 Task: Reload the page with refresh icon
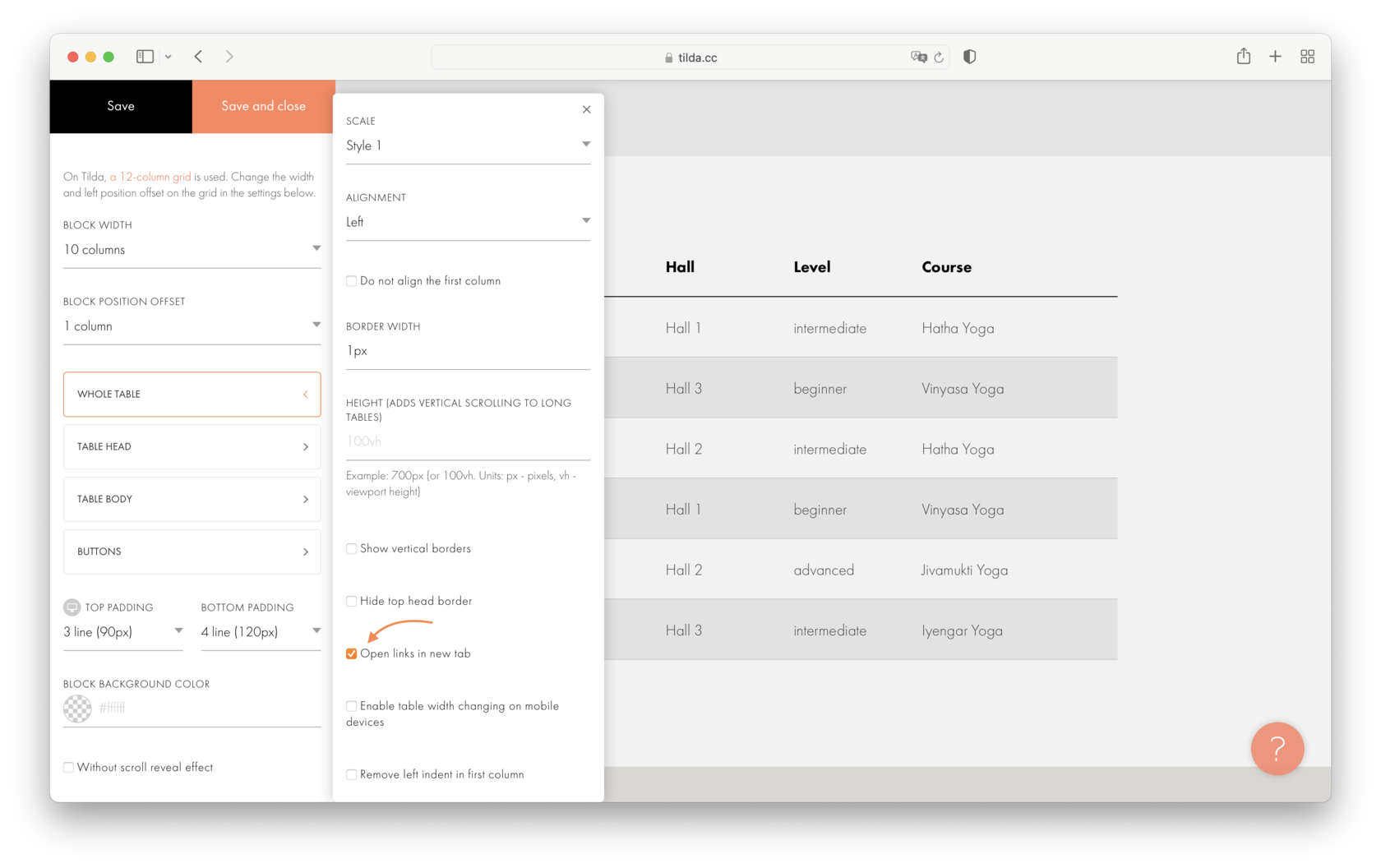point(939,58)
